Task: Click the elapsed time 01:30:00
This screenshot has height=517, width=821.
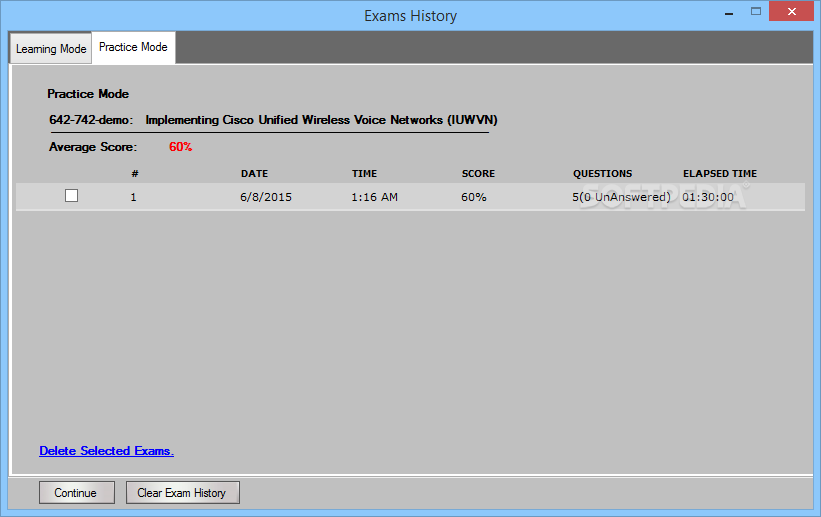Action: 708,197
